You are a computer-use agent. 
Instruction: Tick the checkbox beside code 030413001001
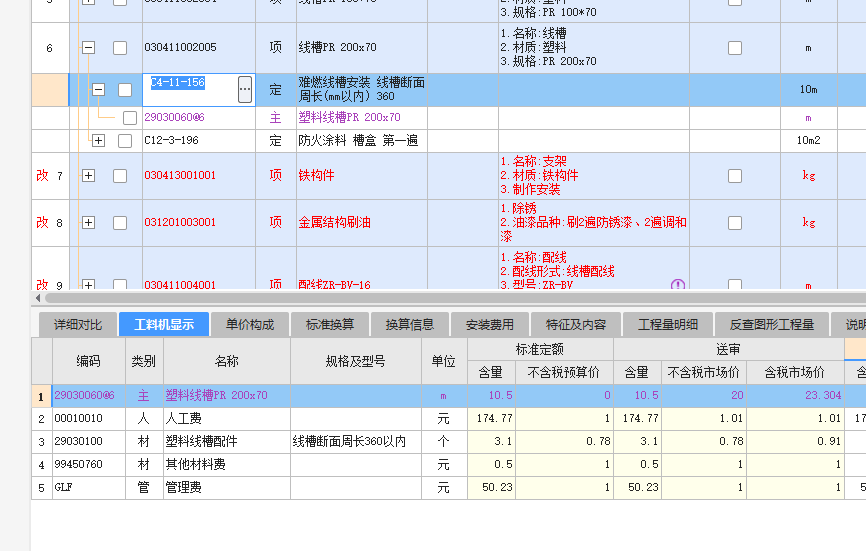coord(120,176)
